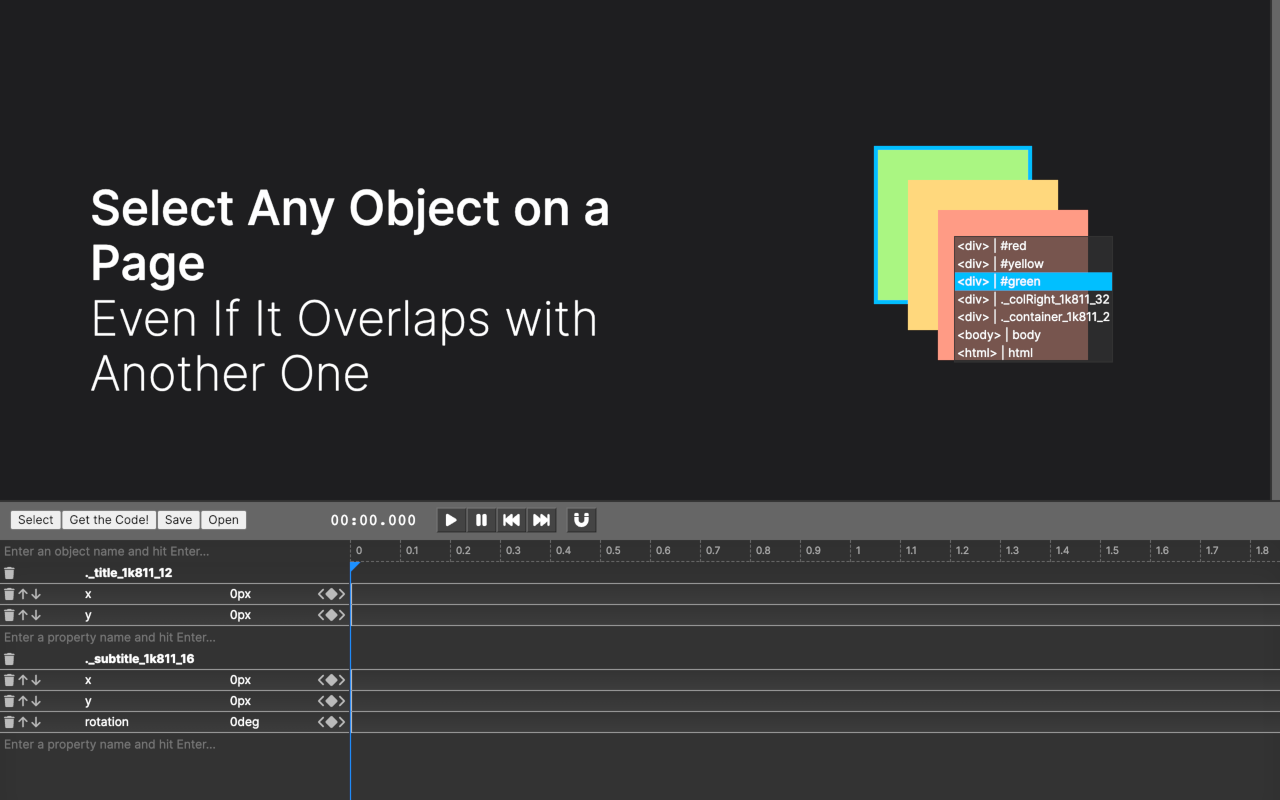The width and height of the screenshot is (1280, 800).
Task: Click the Save button
Action: pos(179,520)
